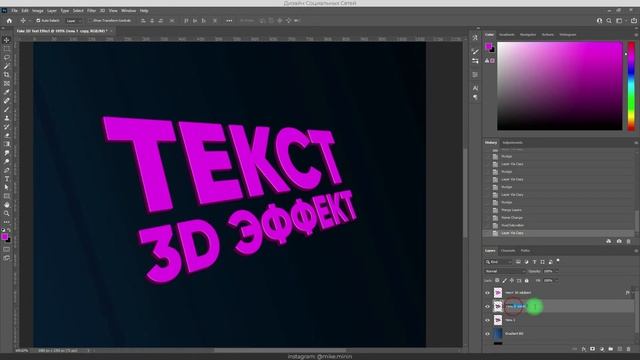
Task: Create new snapshot camera icon in History
Action: coord(619,241)
